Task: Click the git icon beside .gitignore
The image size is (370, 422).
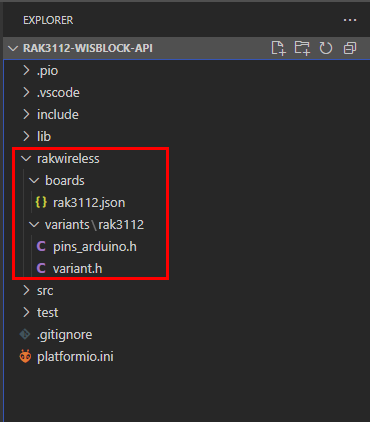Action: [x=25, y=334]
